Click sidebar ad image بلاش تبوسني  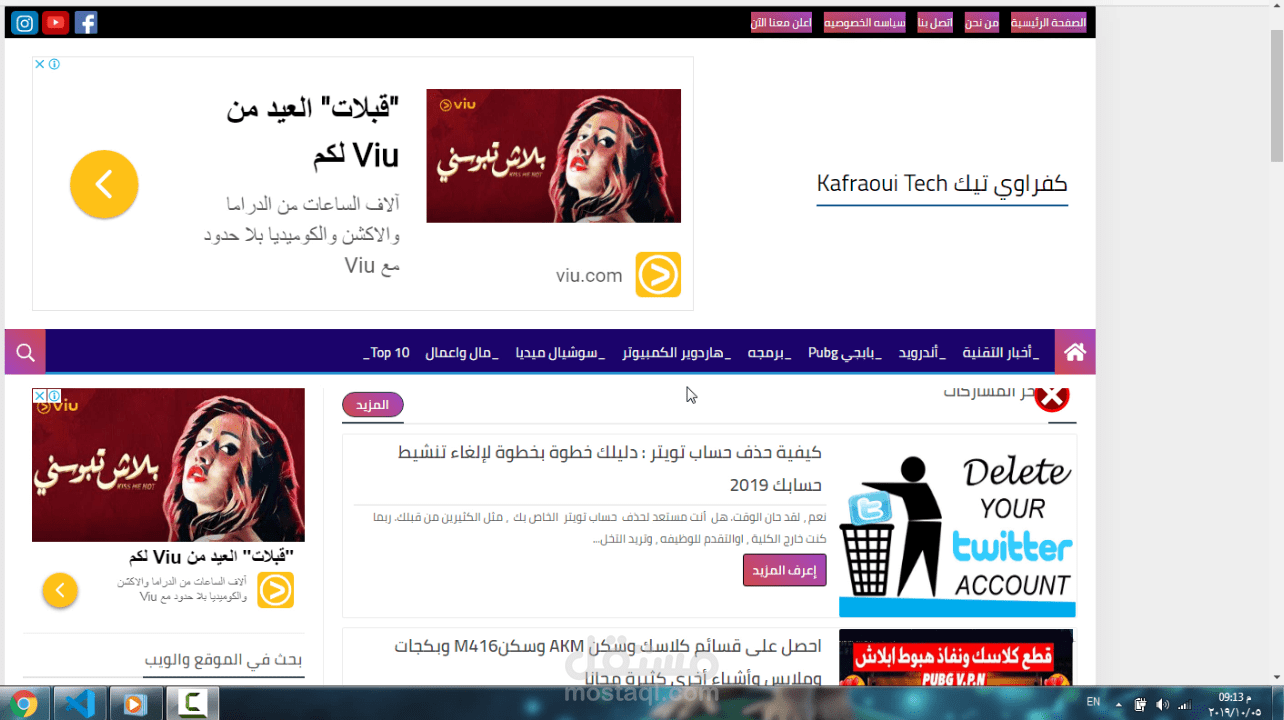point(168,465)
